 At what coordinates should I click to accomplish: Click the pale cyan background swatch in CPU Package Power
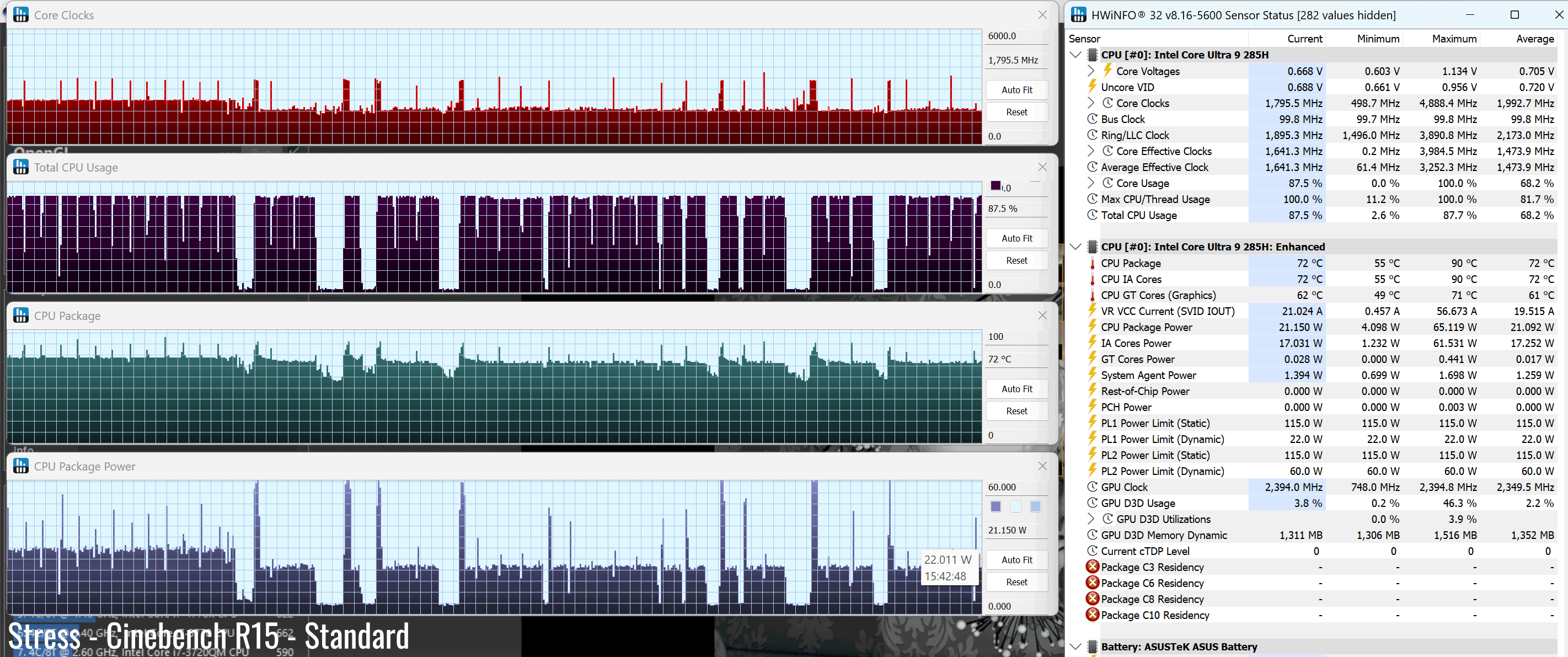(1015, 506)
